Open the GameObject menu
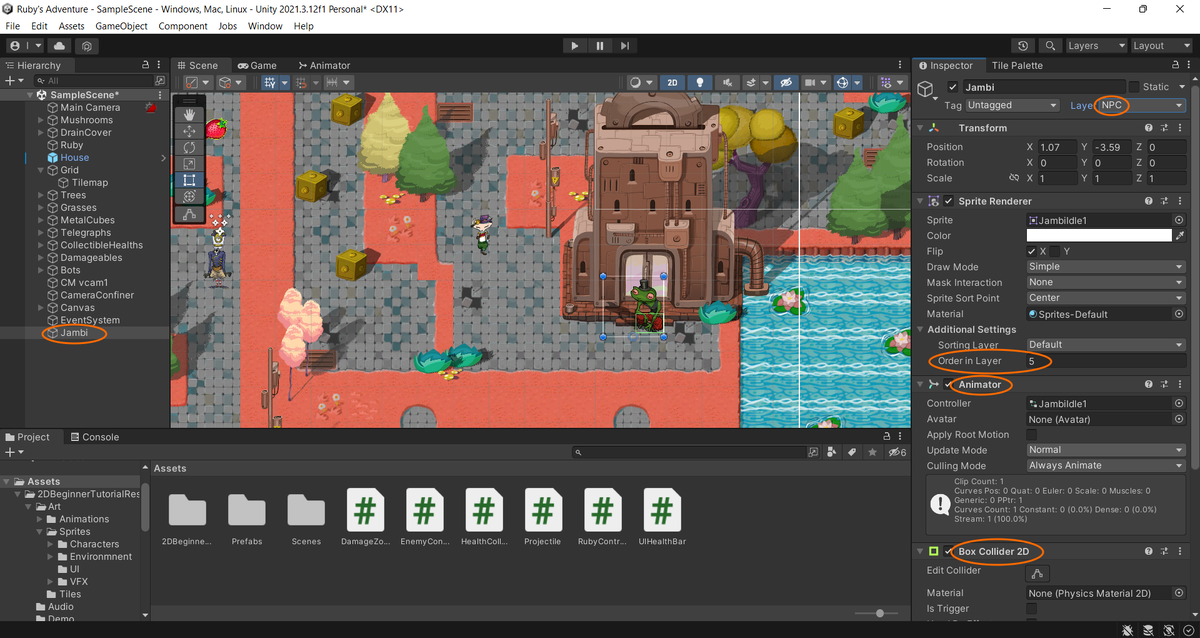The width and height of the screenshot is (1200, 638). pyautogui.click(x=120, y=26)
